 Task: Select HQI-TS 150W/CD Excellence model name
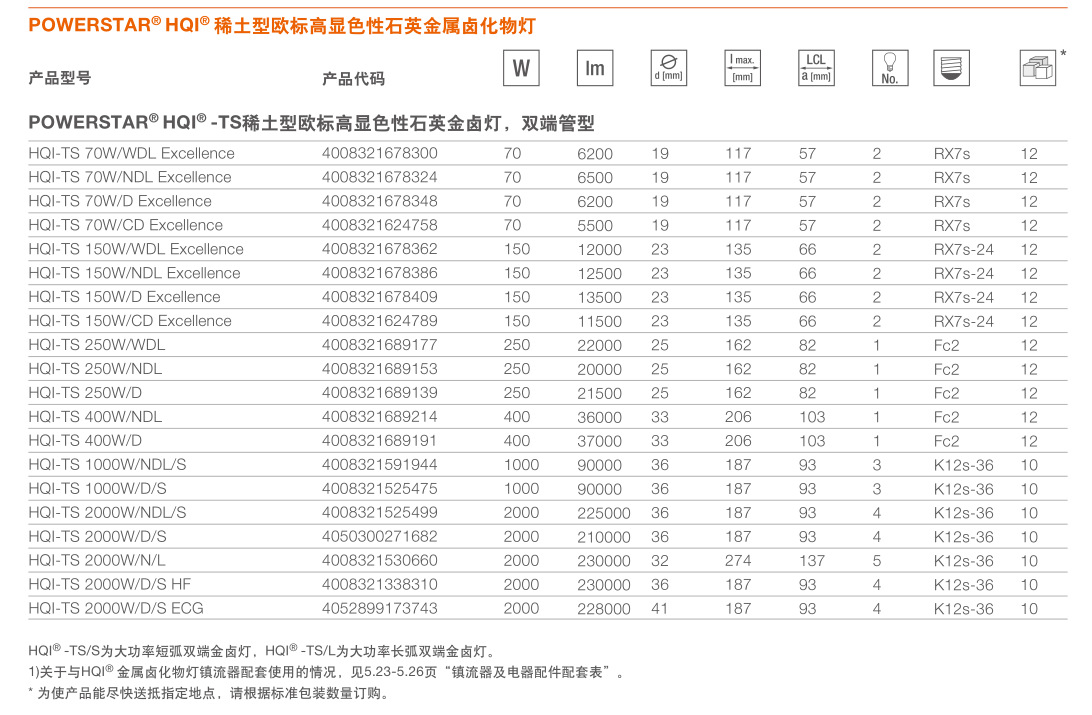click(130, 321)
